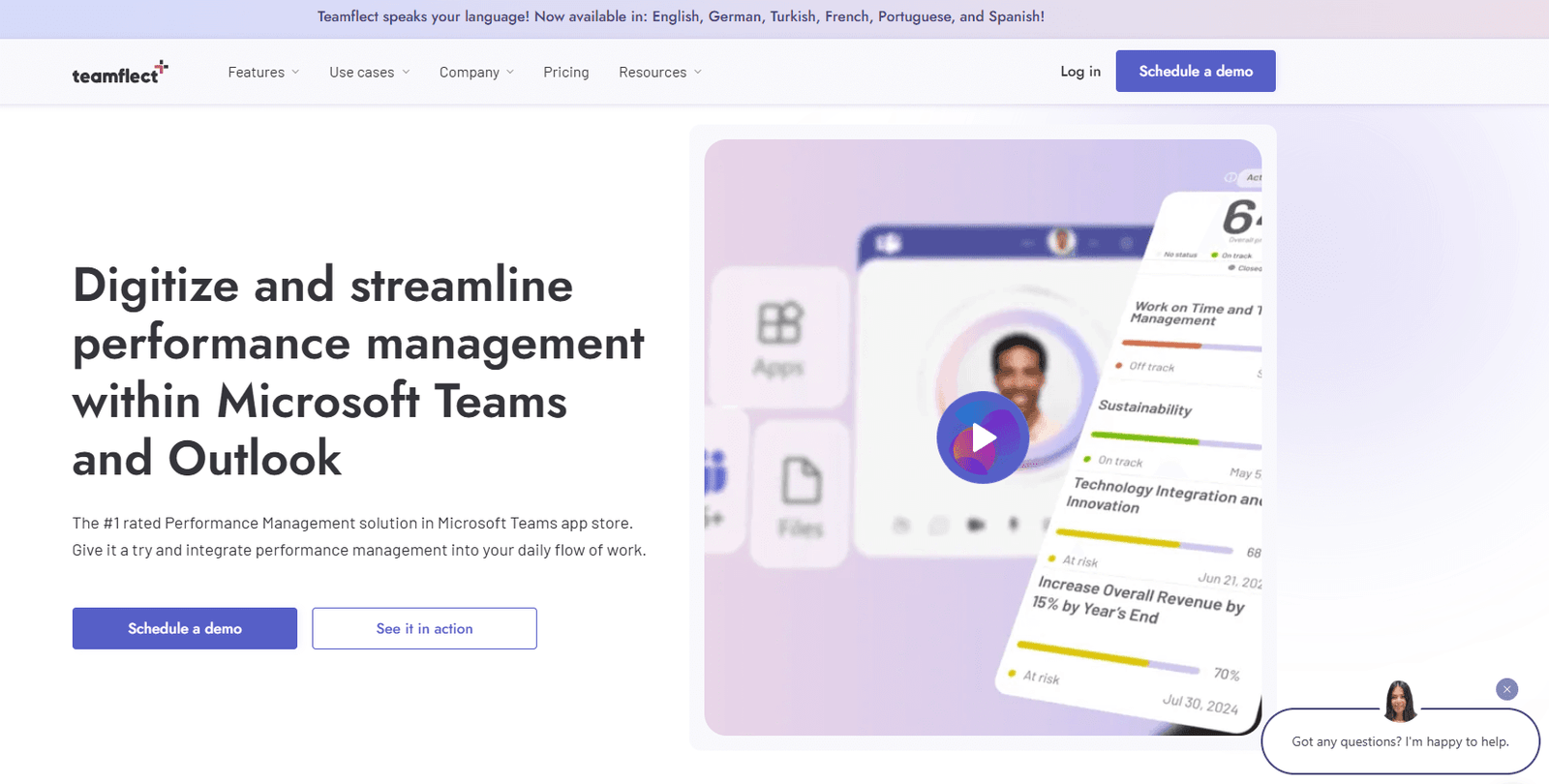Click the Log in link
This screenshot has width=1549, height=784.
coord(1080,72)
